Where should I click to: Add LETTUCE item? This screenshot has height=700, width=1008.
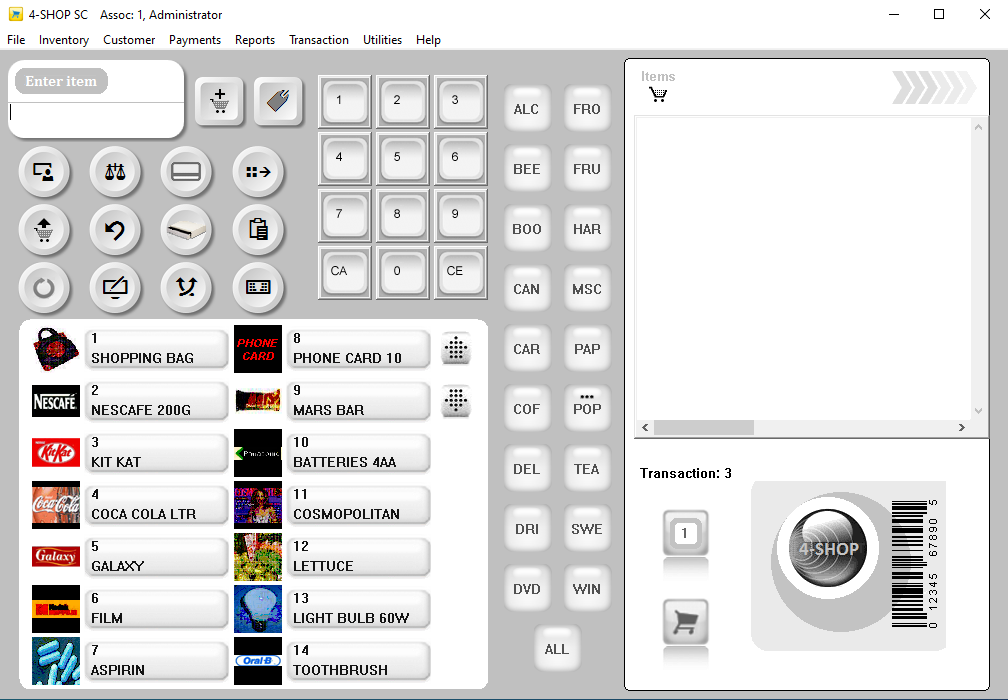point(358,557)
